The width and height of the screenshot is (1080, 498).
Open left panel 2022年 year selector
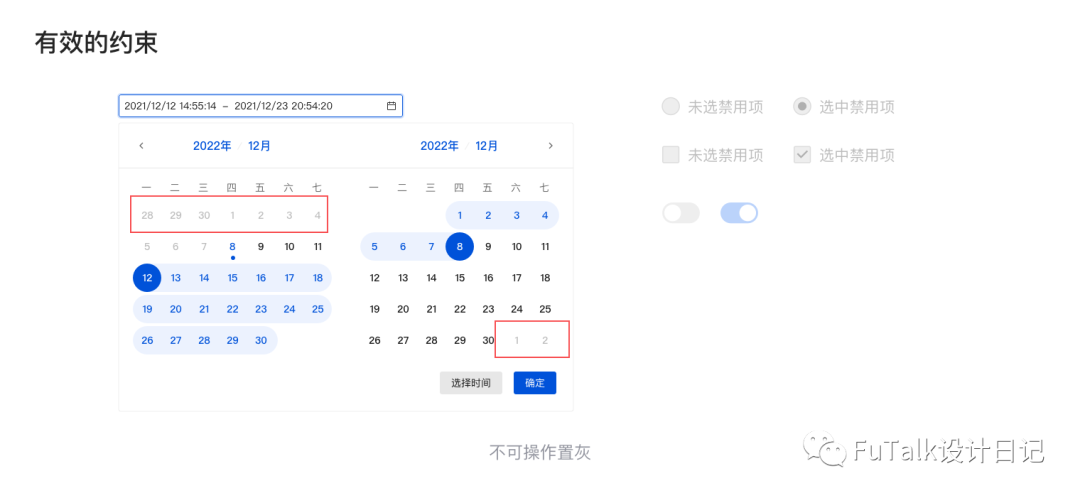pyautogui.click(x=212, y=145)
